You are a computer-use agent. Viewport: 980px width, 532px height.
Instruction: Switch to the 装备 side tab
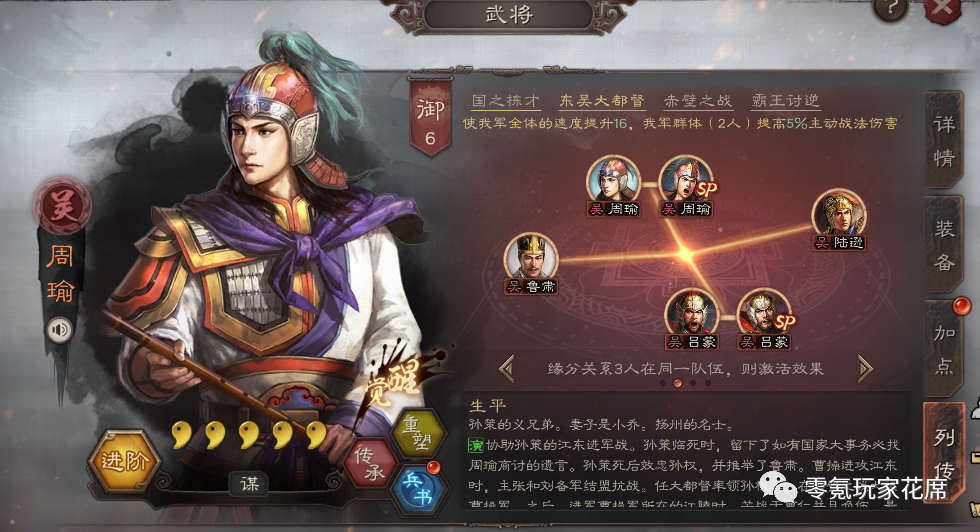(943, 244)
